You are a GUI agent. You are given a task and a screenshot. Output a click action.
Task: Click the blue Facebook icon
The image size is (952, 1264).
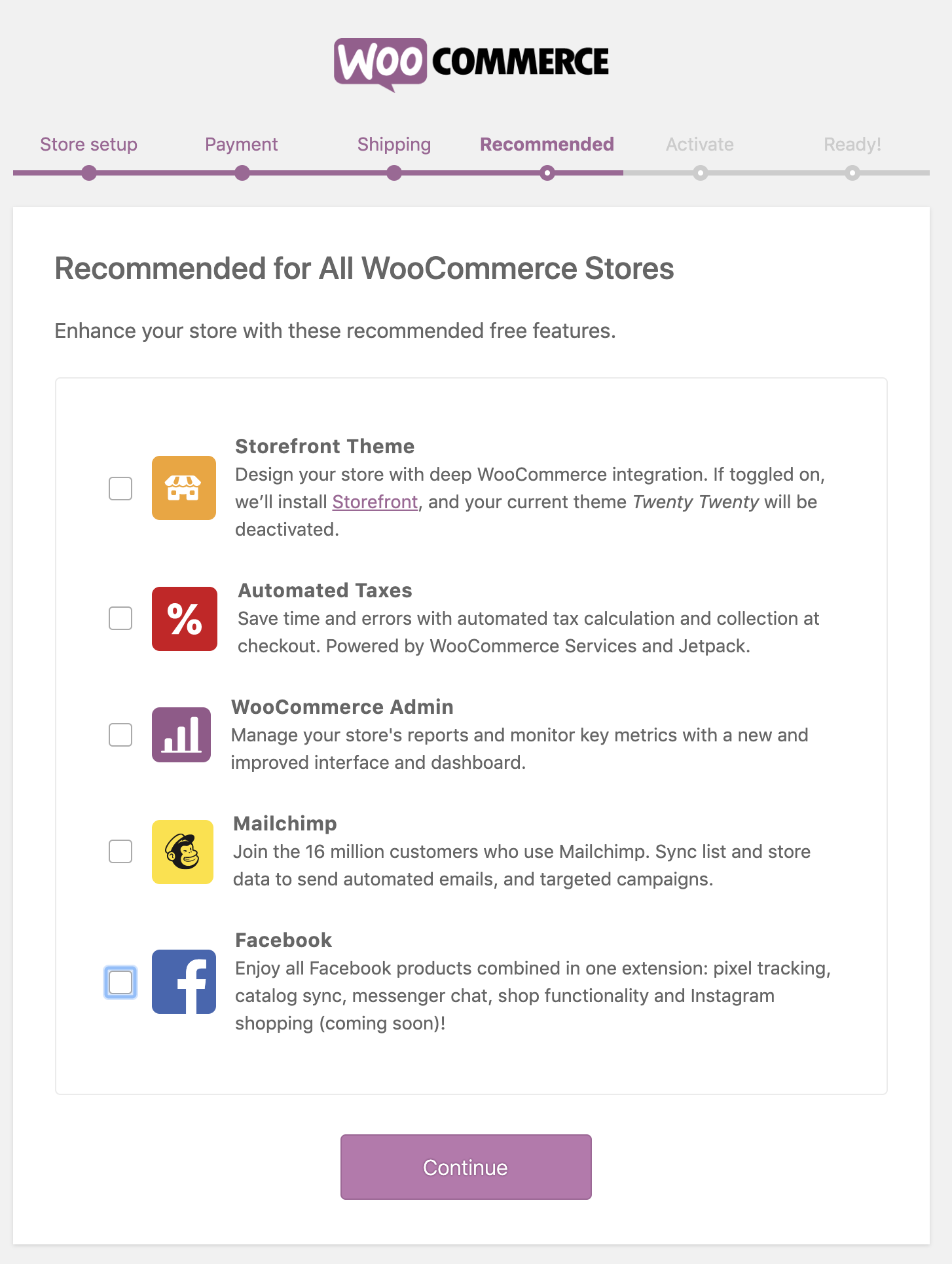[x=183, y=982]
